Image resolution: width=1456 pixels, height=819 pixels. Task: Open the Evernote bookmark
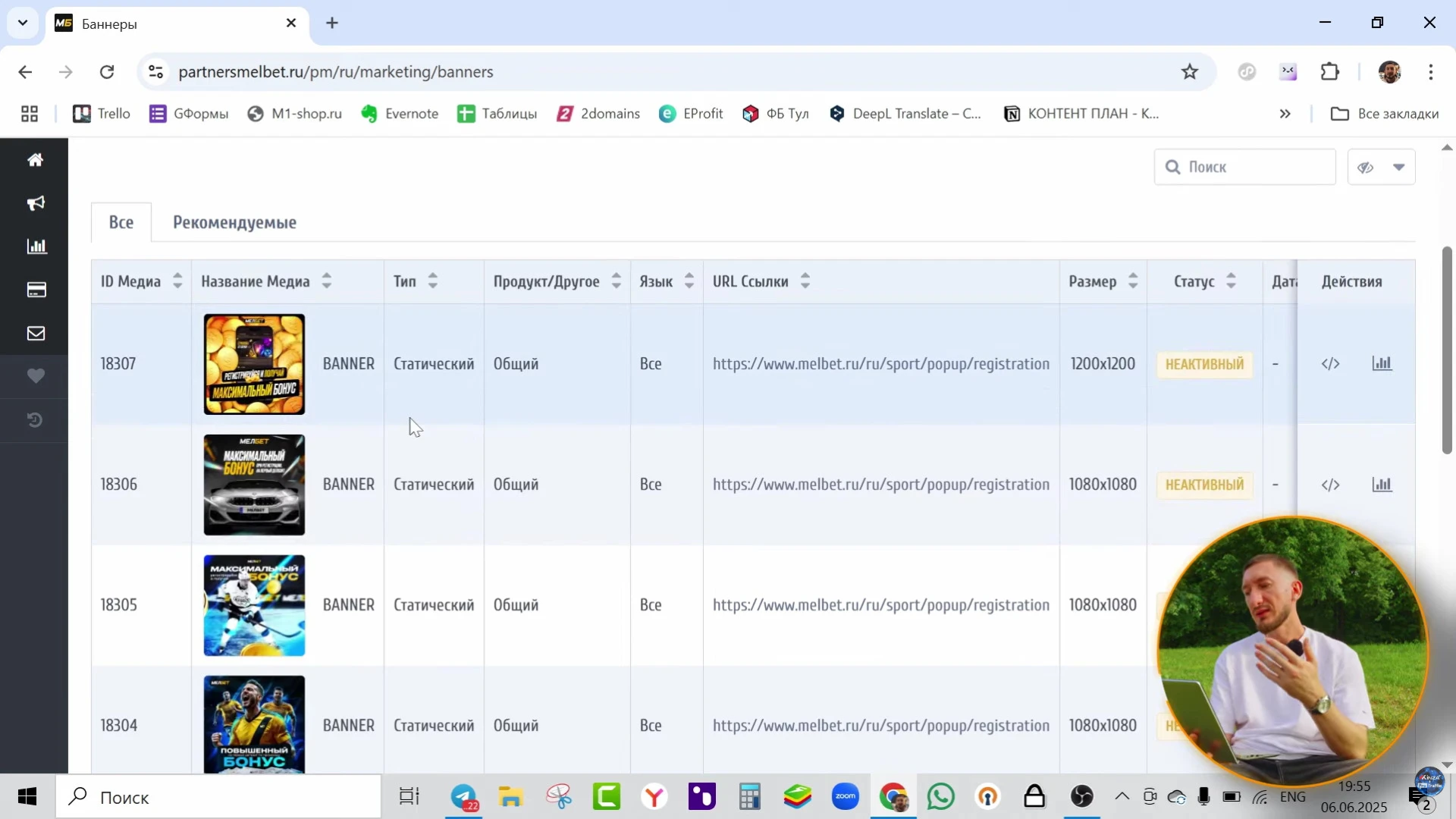[400, 114]
